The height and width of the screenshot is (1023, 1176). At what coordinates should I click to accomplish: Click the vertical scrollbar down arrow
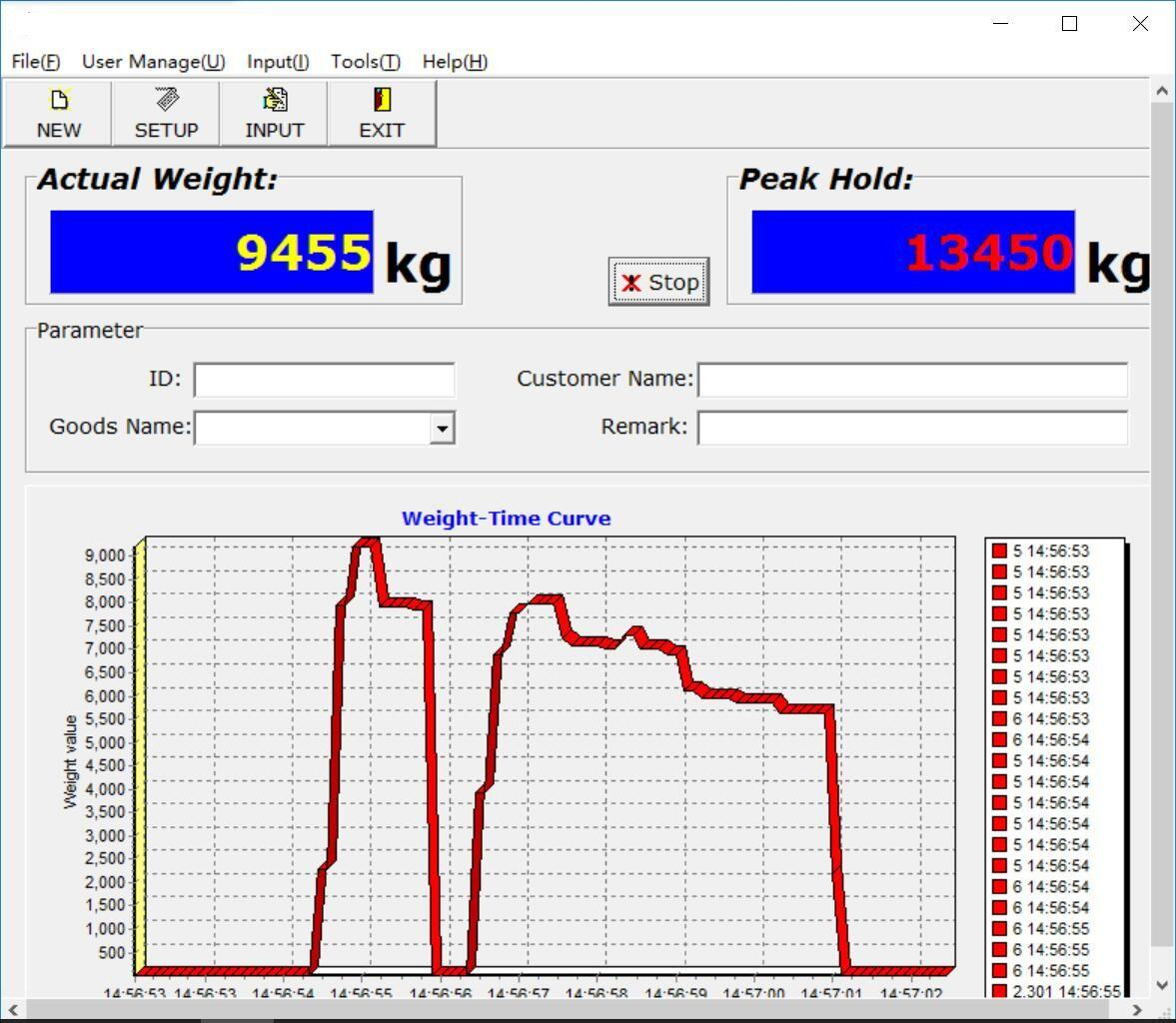pyautogui.click(x=1162, y=985)
